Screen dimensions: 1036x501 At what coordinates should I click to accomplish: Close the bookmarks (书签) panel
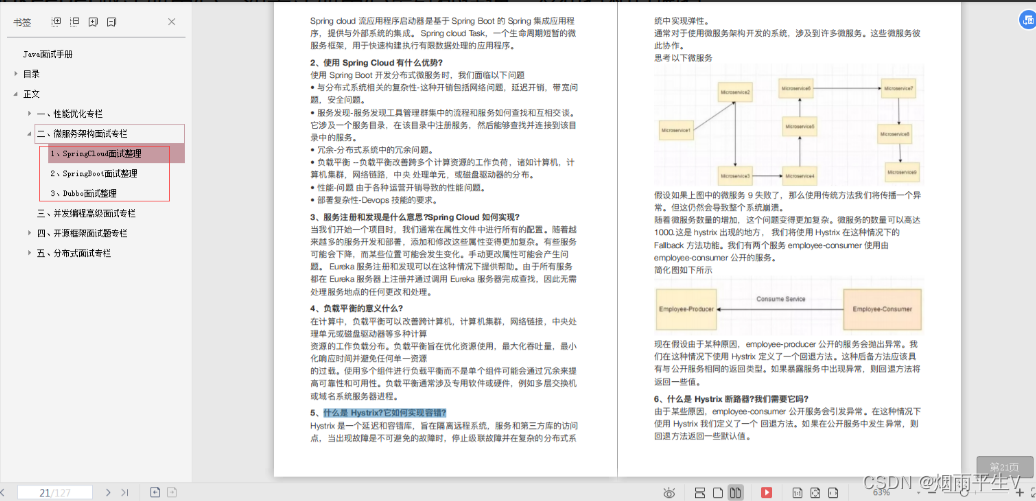[x=172, y=22]
